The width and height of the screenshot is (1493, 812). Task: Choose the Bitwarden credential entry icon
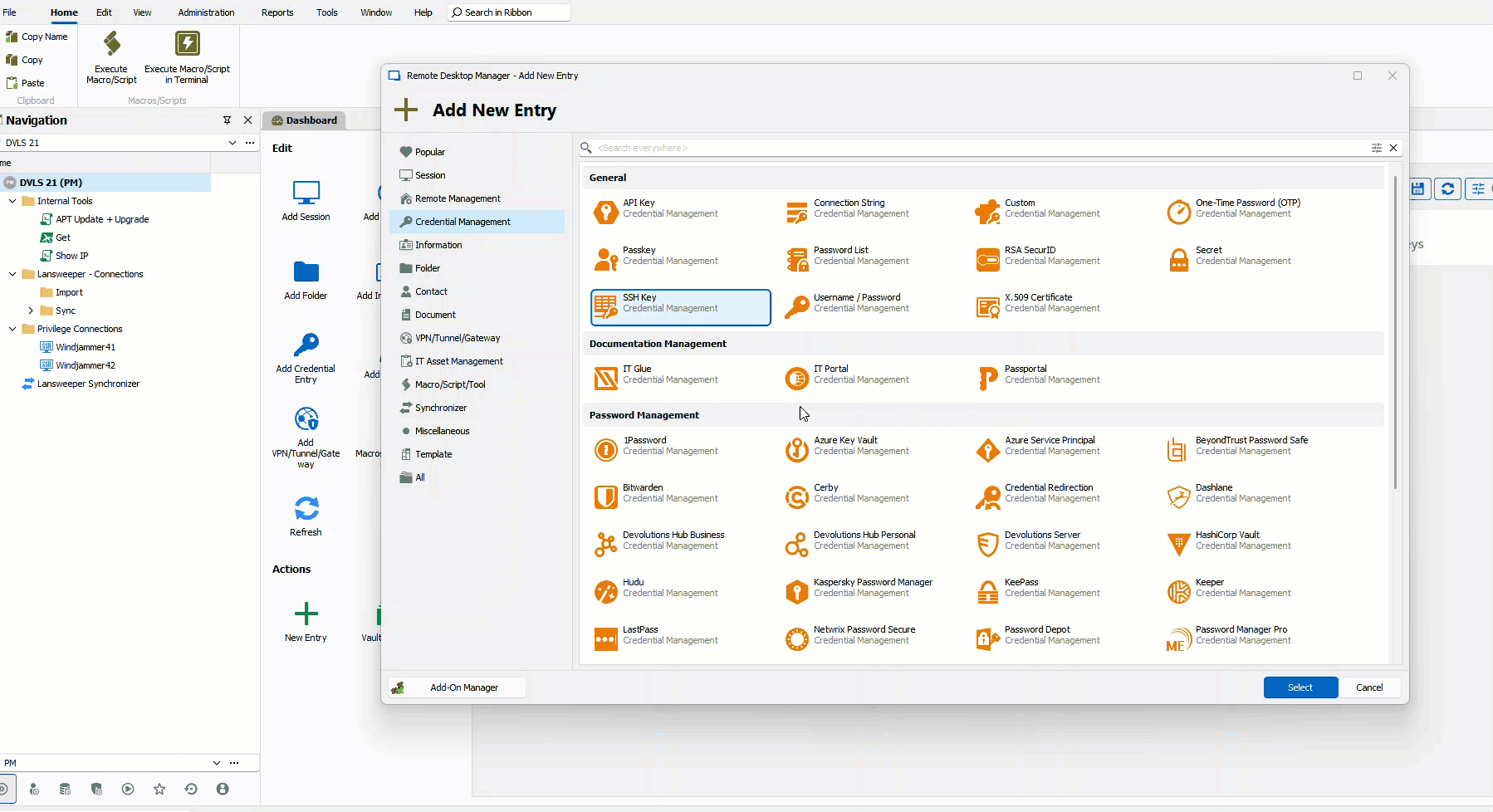coord(605,496)
